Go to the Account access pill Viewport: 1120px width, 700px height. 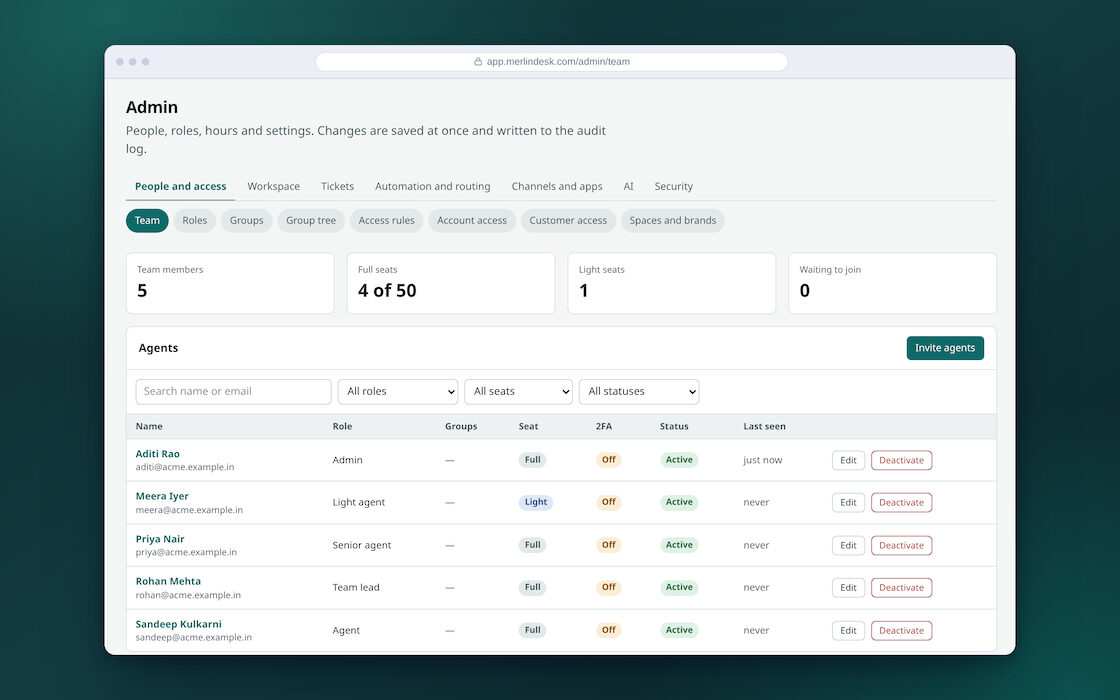[472, 221]
